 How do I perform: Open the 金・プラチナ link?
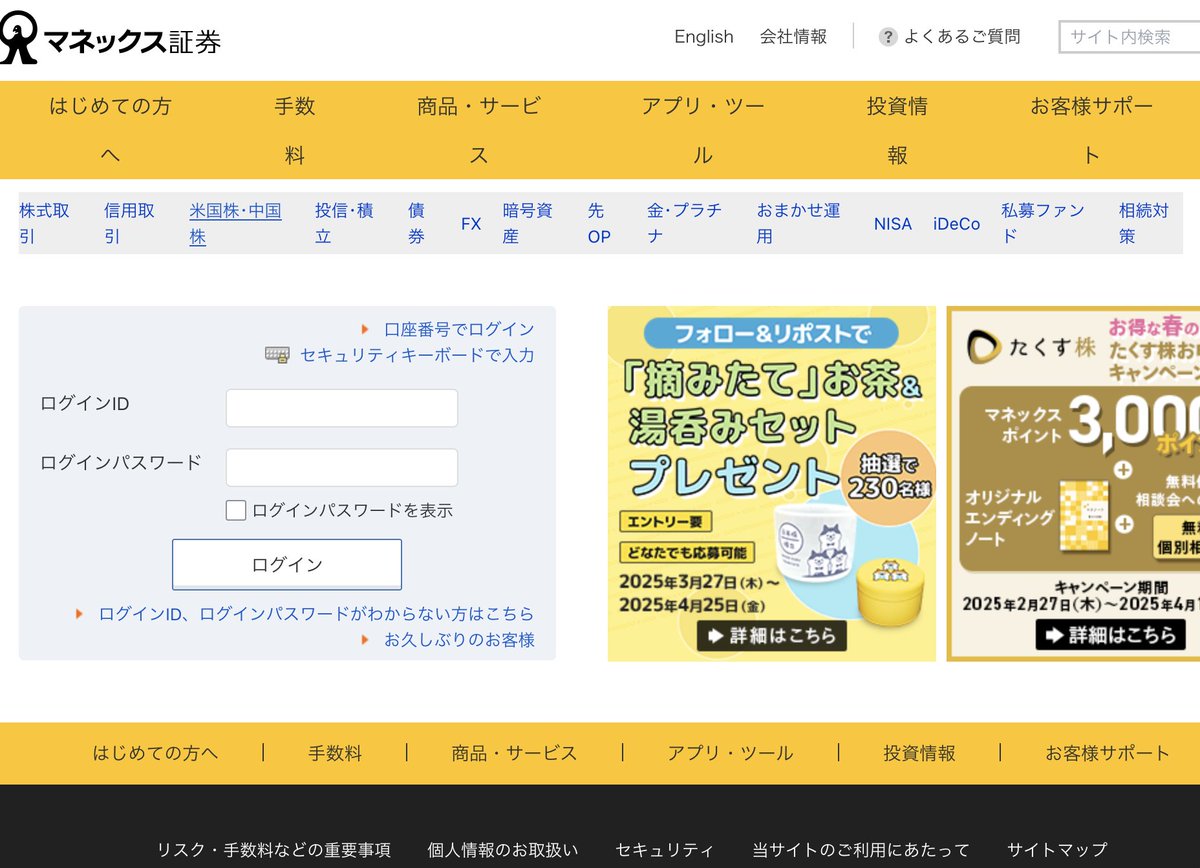[685, 224]
